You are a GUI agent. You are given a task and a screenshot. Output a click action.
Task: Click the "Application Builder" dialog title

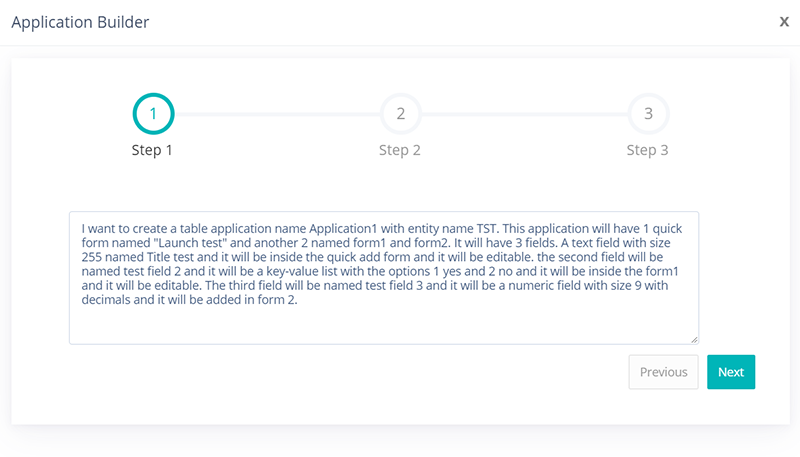[80, 21]
